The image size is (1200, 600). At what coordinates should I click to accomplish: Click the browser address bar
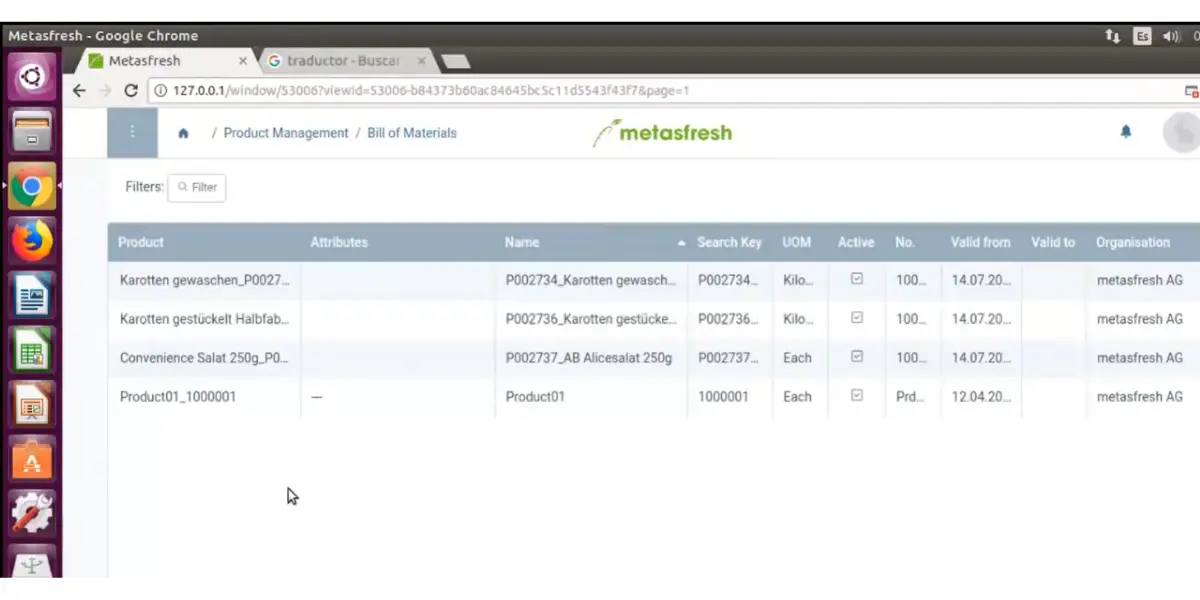point(660,90)
